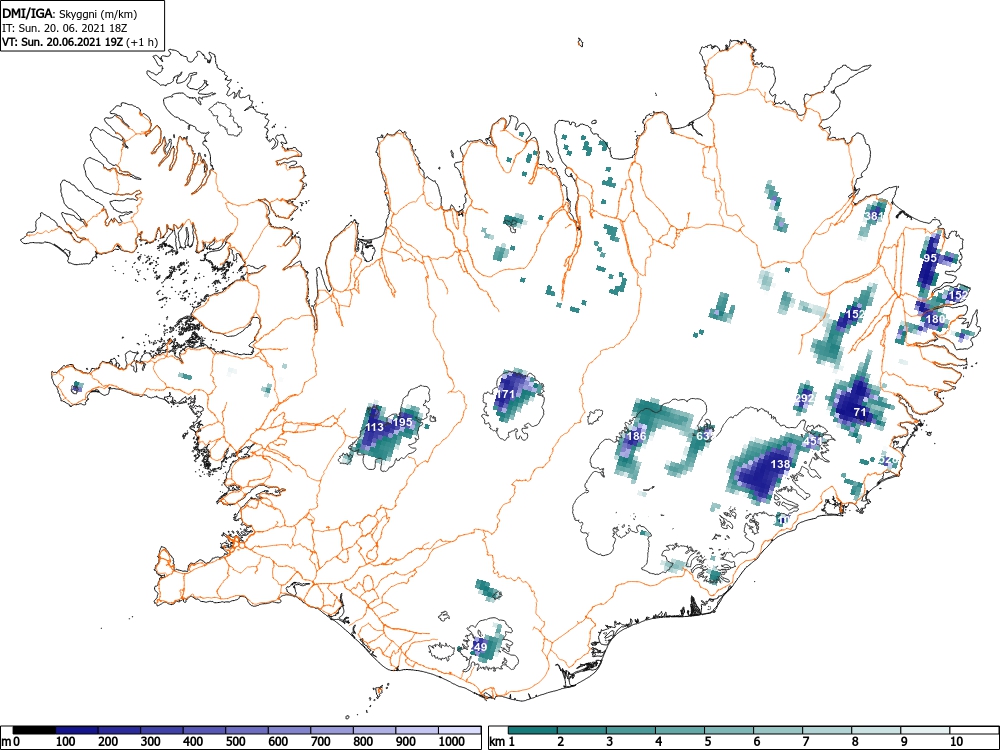
Task: Click the '10' tick label on the km legend
Action: coord(955,742)
